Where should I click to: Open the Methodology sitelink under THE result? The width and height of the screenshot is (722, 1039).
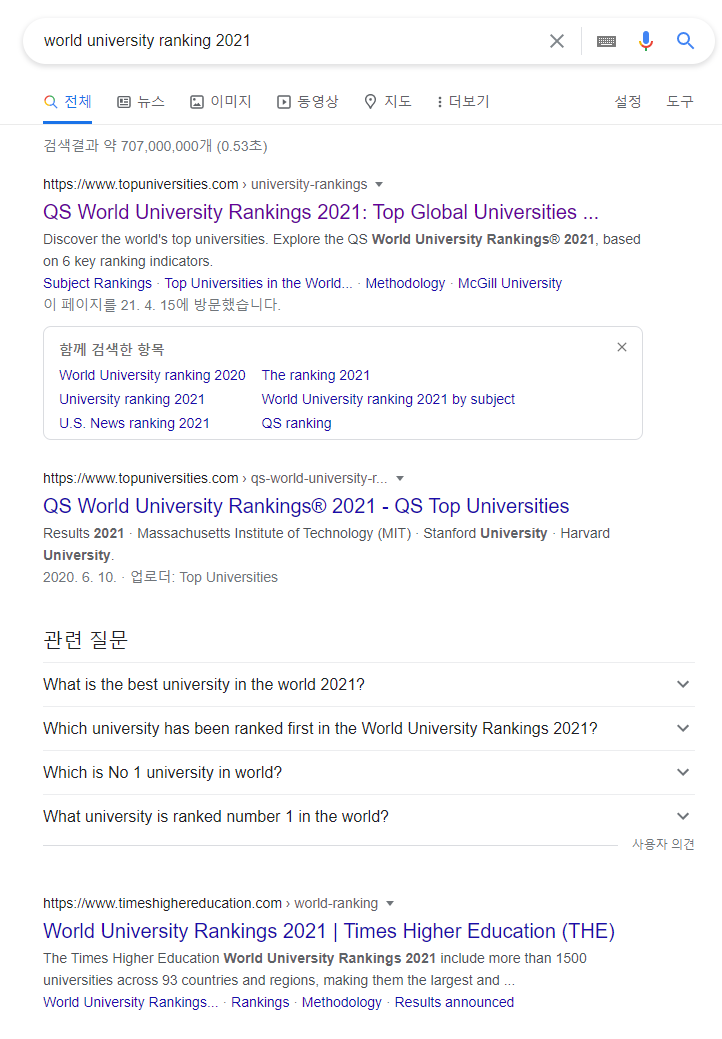tap(342, 1003)
